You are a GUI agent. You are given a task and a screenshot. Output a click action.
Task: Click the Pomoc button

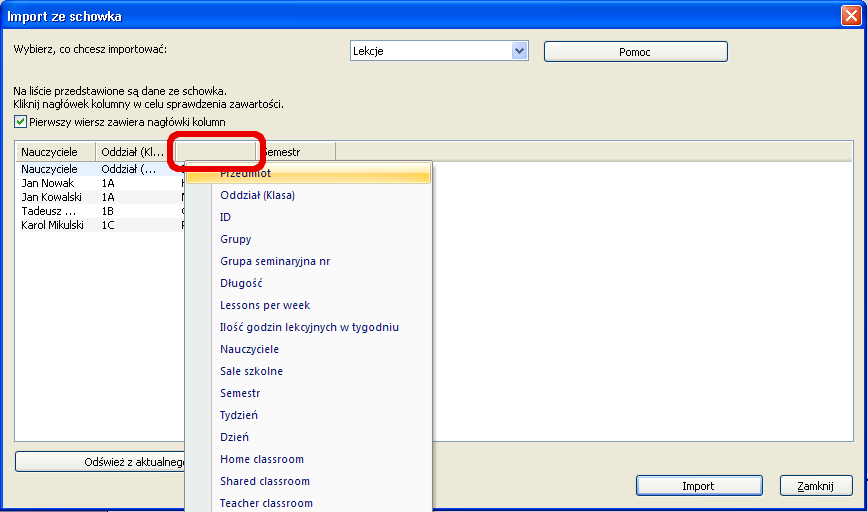(635, 51)
